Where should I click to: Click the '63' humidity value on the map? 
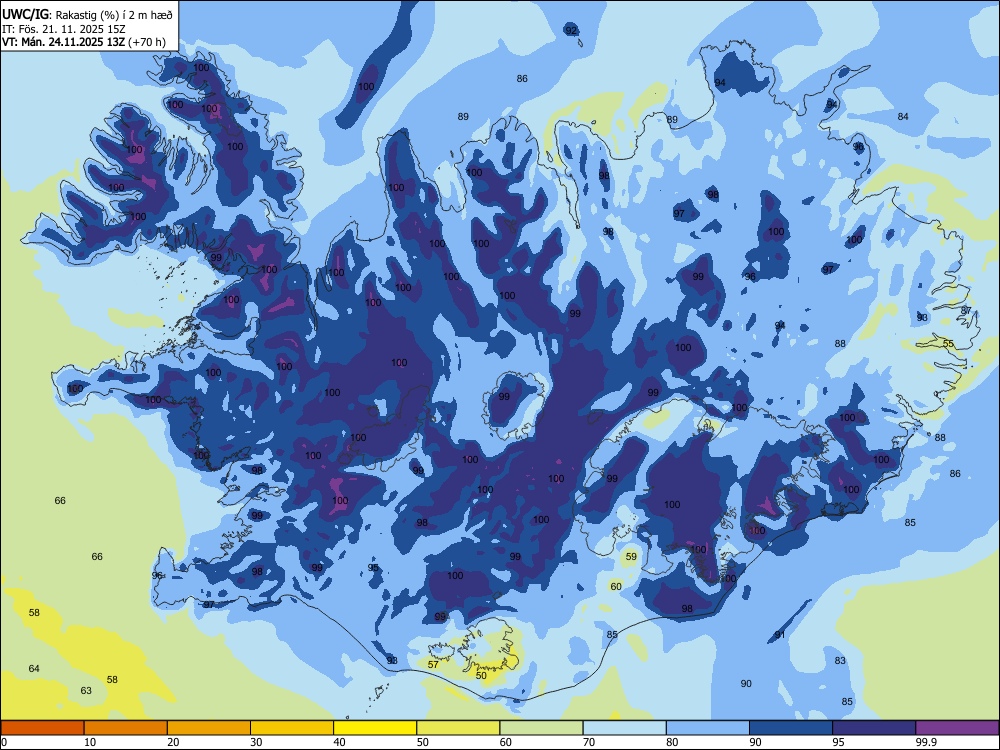(x=85, y=691)
